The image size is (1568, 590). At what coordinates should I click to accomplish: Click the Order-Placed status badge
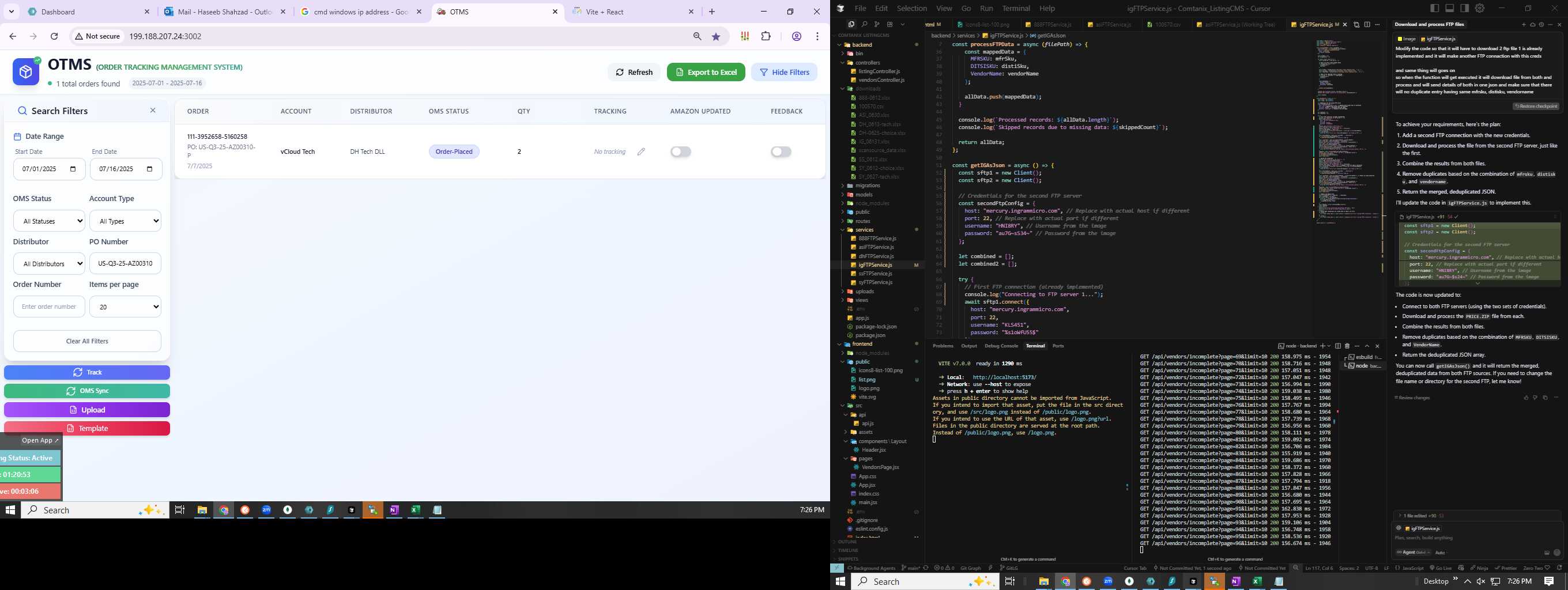pyautogui.click(x=454, y=152)
